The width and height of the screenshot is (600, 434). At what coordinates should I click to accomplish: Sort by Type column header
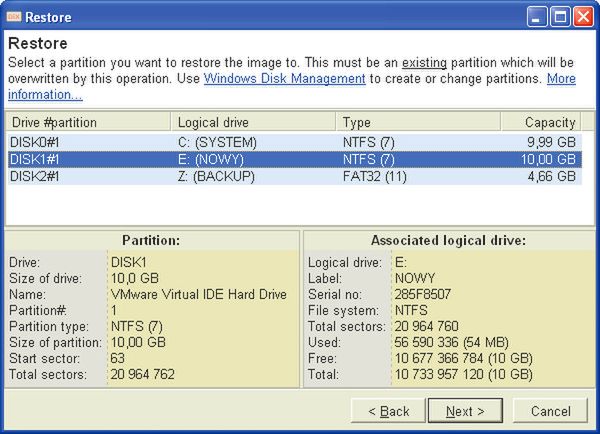click(417, 122)
